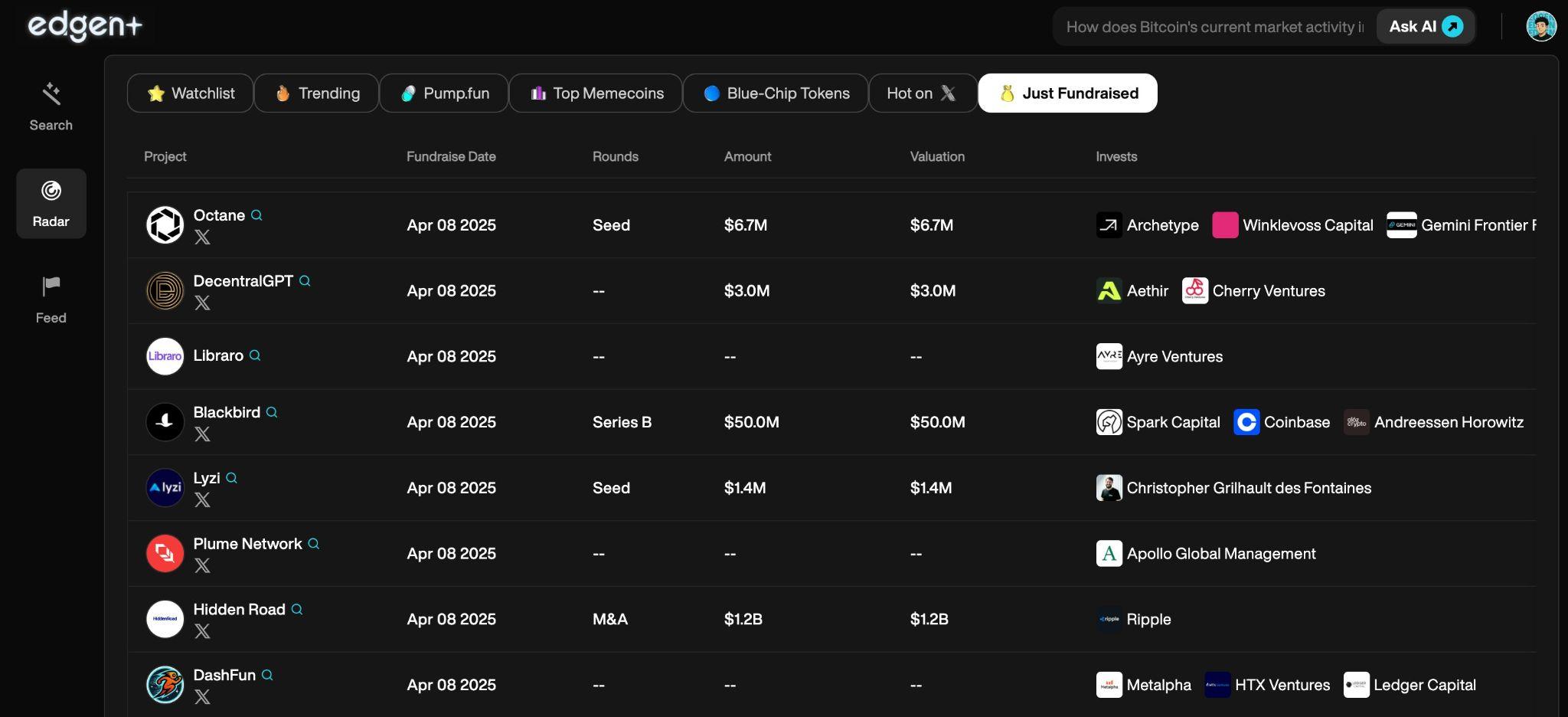Click the Coinbase investor logo

click(x=1246, y=422)
